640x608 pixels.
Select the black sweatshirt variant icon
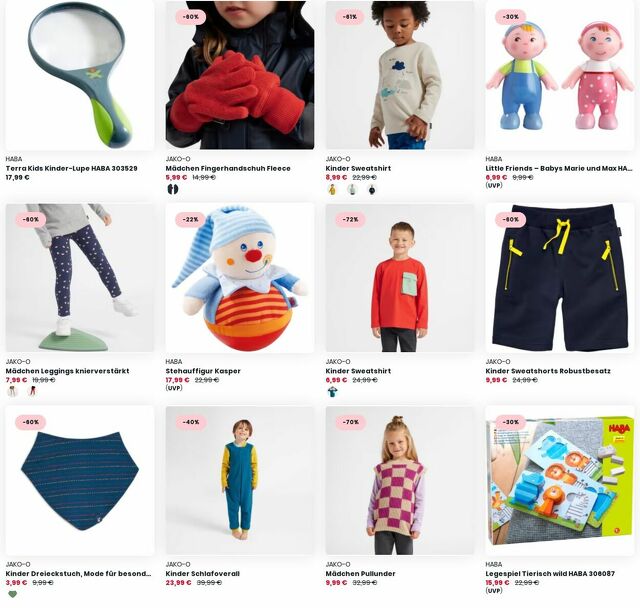[371, 189]
